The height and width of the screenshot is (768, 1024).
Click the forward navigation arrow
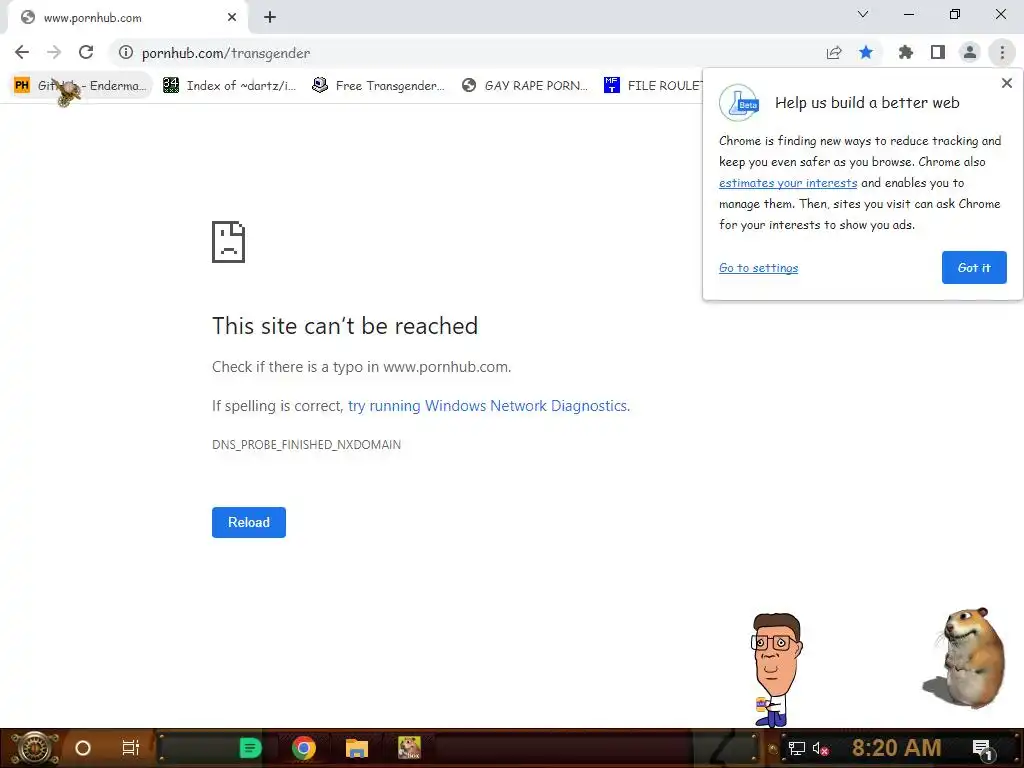54,52
